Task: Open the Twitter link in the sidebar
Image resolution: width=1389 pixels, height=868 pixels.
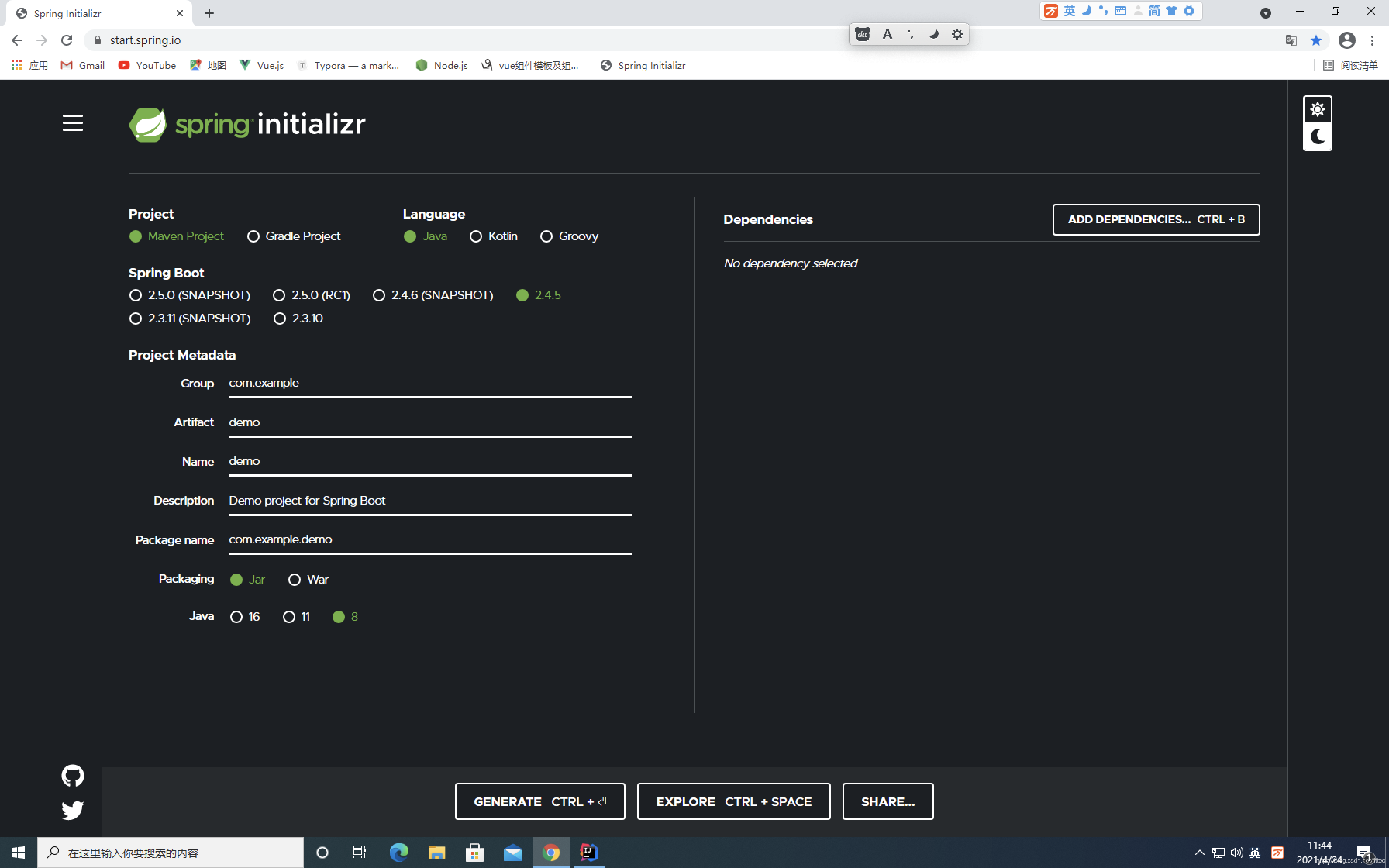Action: coord(72,810)
